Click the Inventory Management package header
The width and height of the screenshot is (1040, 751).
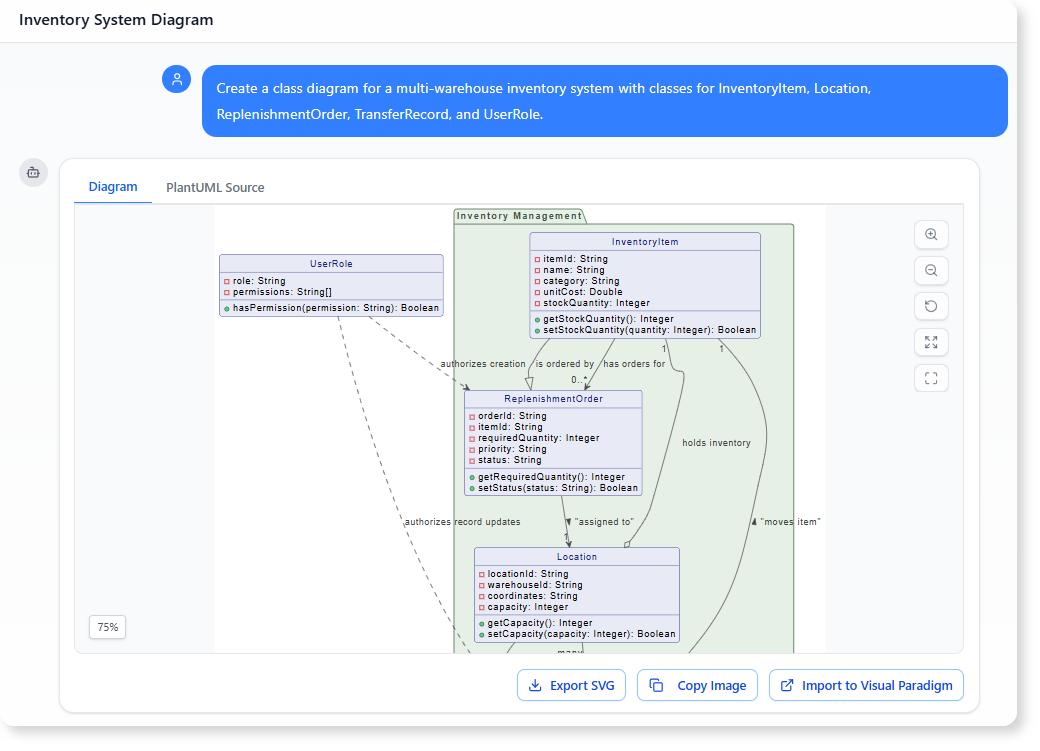(x=518, y=215)
